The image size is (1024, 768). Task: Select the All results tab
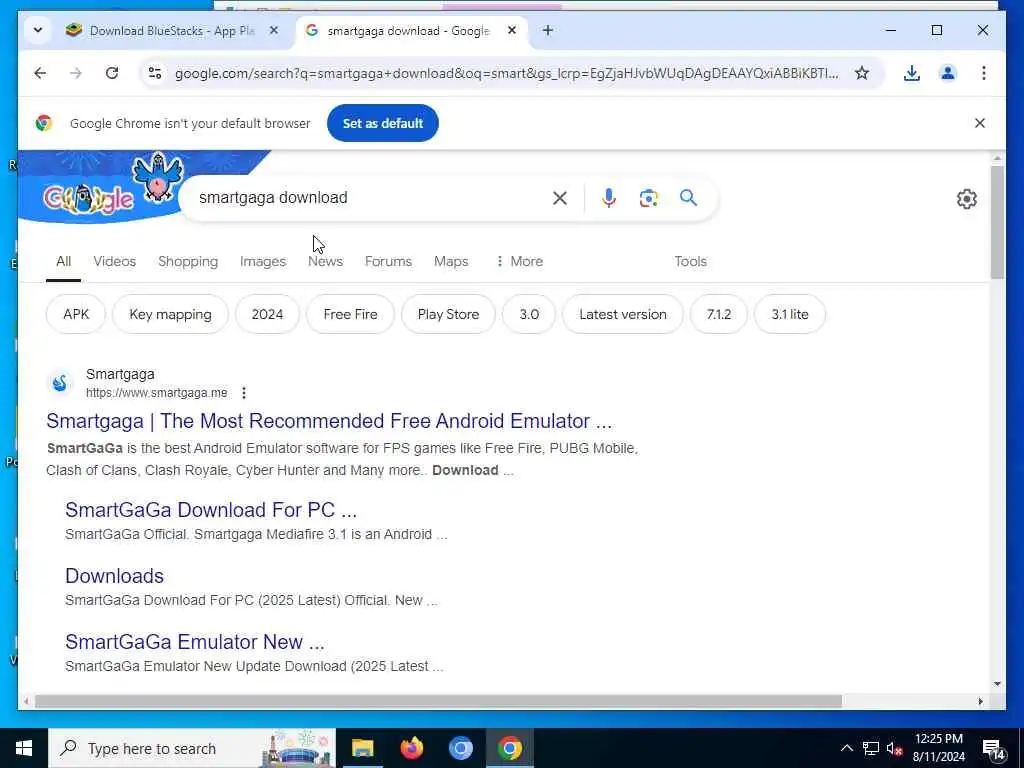coord(63,261)
